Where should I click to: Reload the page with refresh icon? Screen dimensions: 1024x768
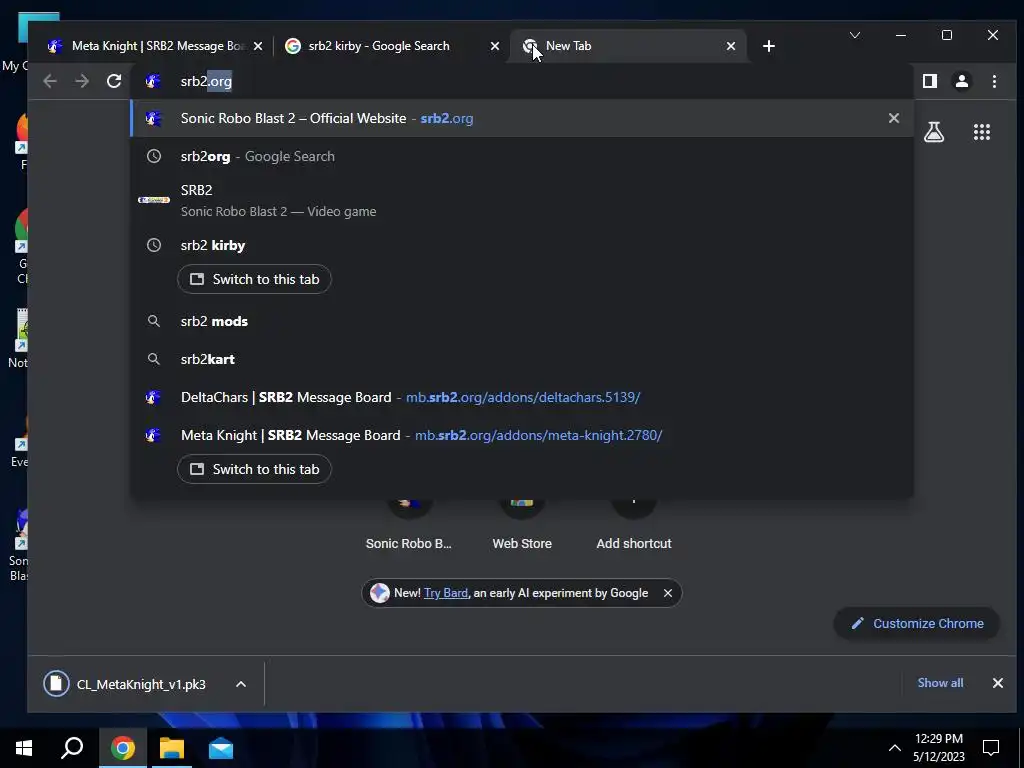point(114,81)
